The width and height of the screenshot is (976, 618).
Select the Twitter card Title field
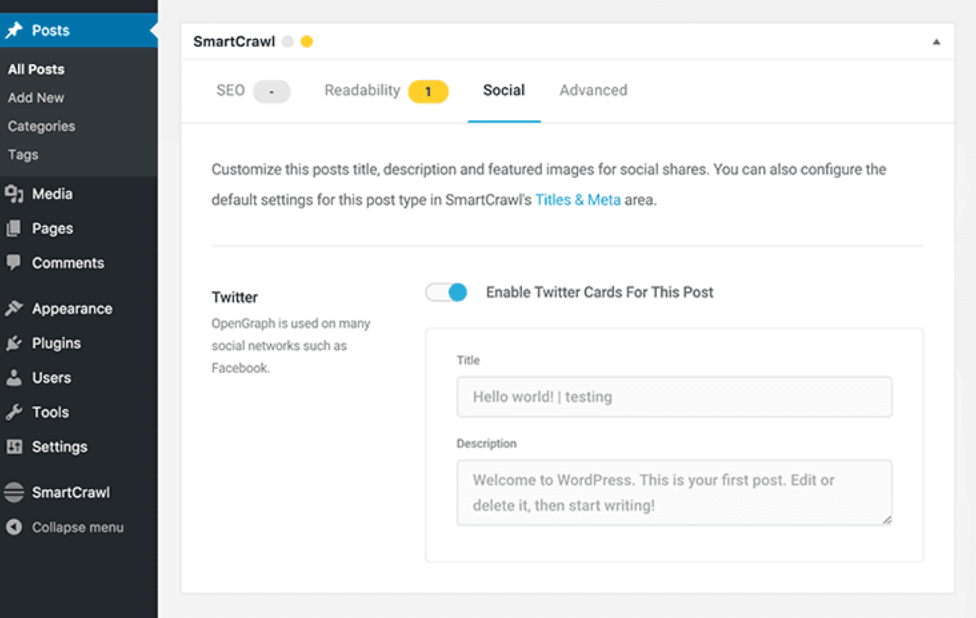(674, 397)
